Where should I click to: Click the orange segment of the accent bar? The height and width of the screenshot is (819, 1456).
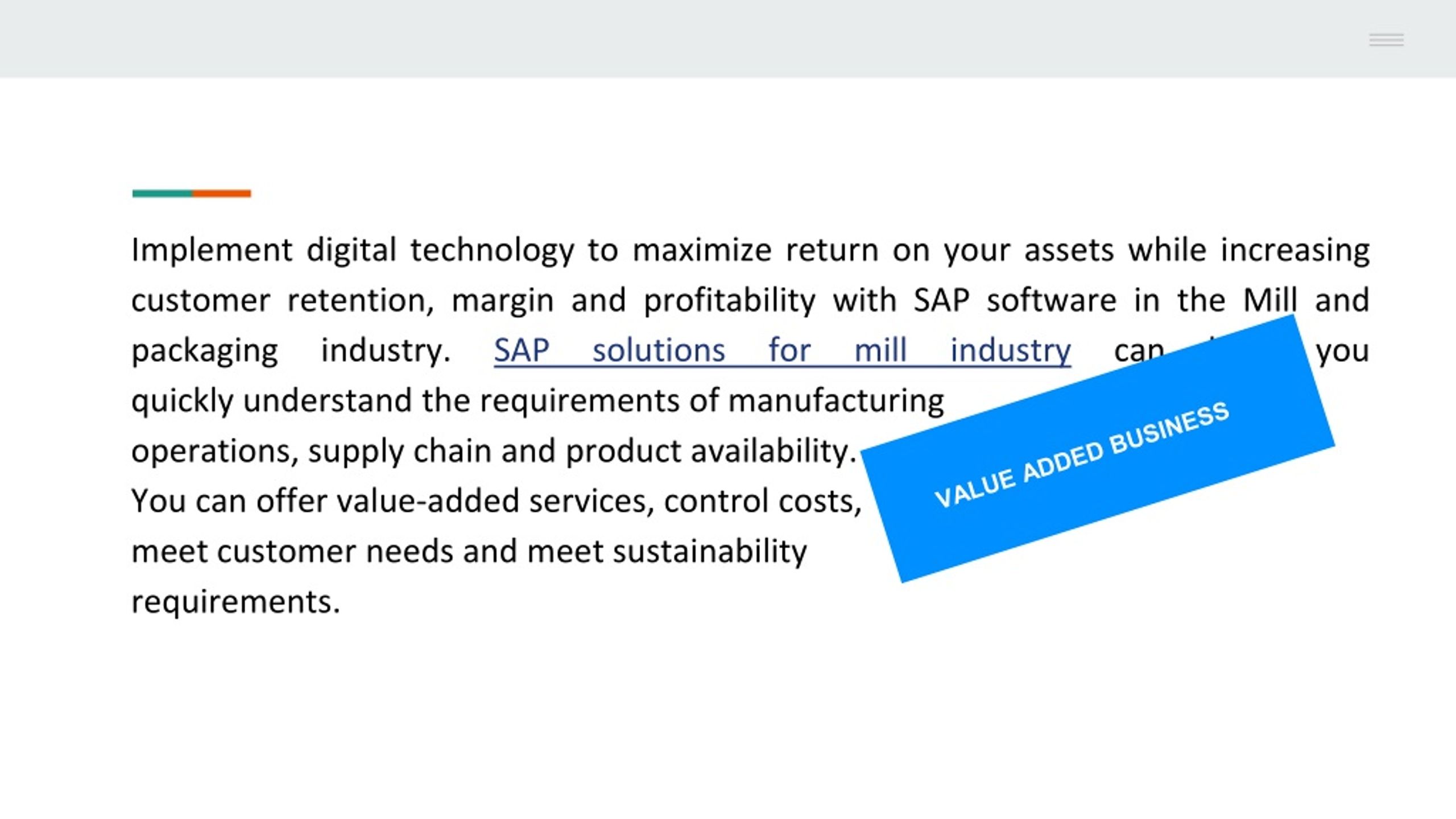[222, 193]
